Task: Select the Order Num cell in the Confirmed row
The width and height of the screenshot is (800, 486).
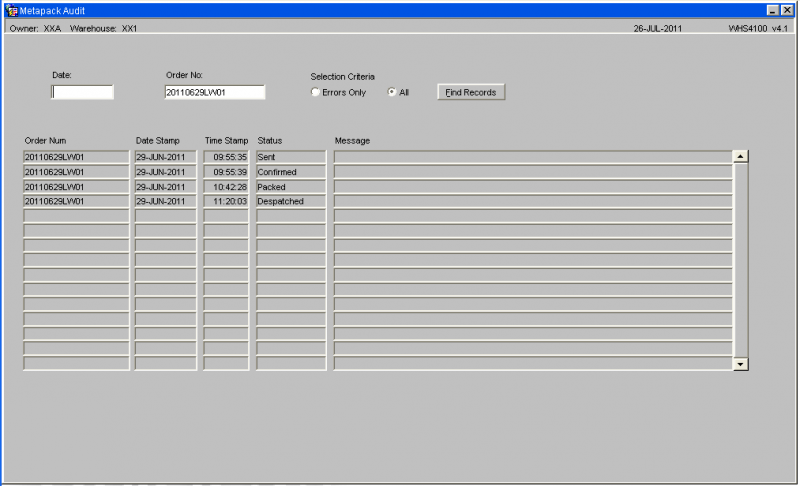Action: 76,172
